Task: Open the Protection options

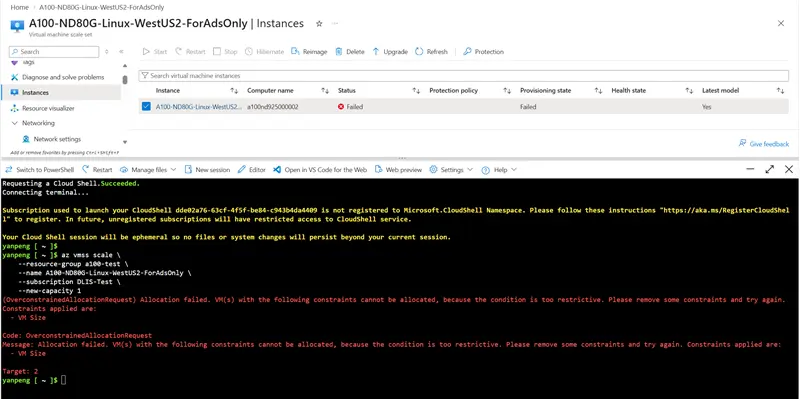Action: point(484,52)
